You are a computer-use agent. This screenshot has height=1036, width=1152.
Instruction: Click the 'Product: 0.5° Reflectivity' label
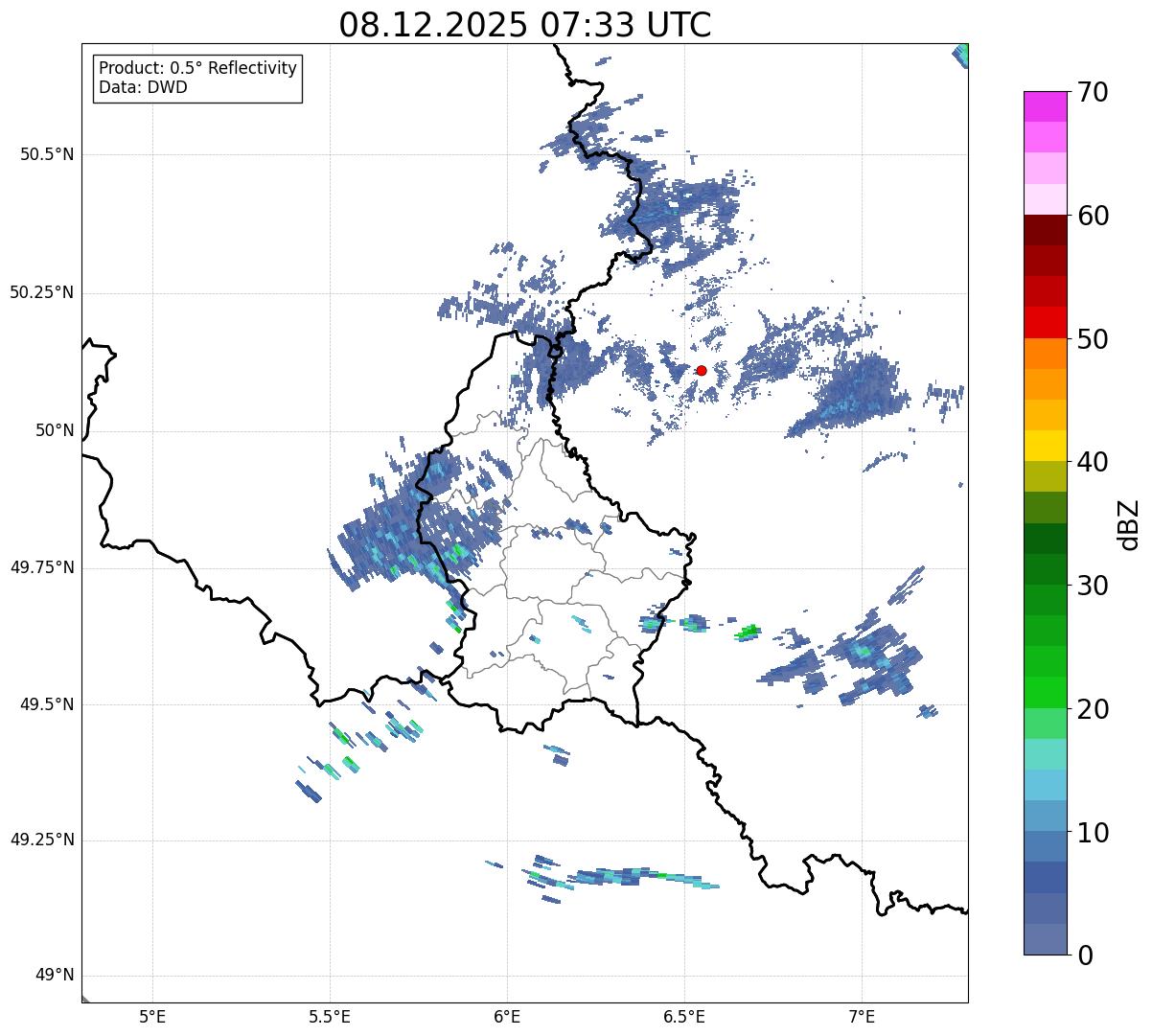tap(197, 69)
